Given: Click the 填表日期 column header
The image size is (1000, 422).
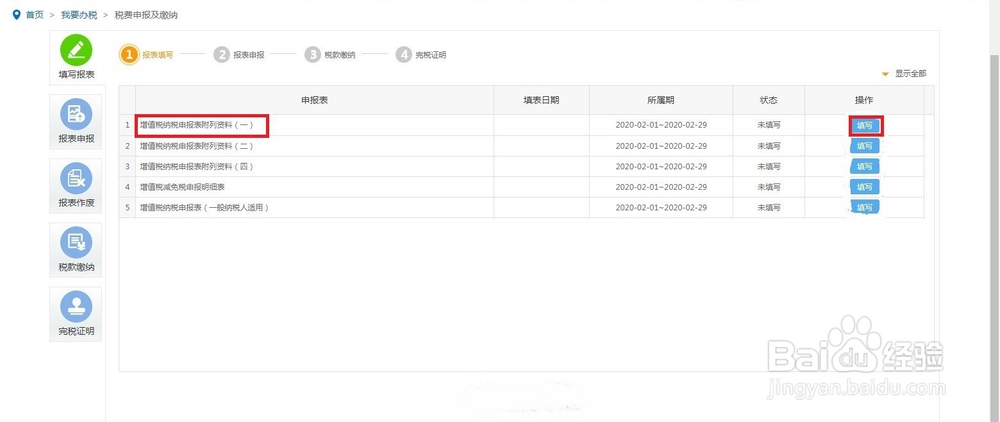Looking at the screenshot, I should click(x=541, y=101).
